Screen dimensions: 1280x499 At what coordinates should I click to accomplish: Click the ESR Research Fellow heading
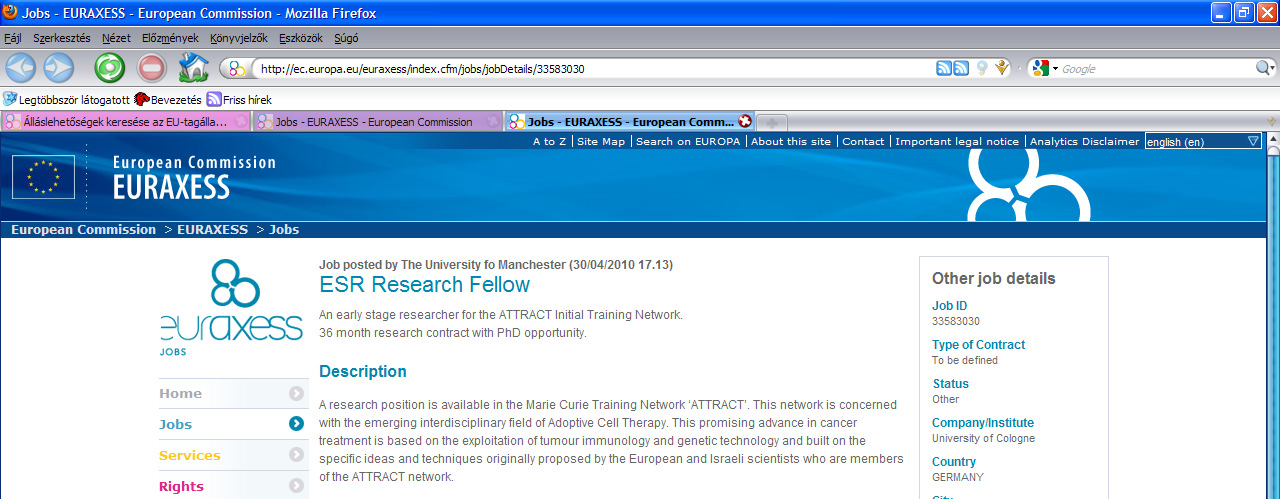click(425, 285)
